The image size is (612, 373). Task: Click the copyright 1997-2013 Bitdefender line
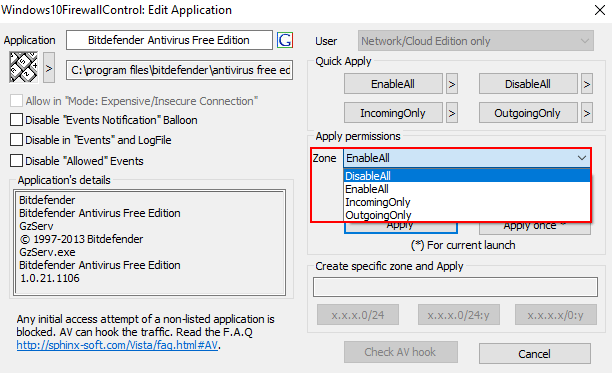pos(81,239)
